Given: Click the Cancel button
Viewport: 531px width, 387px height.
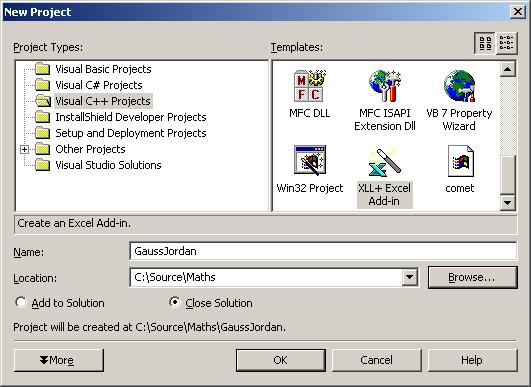Looking at the screenshot, I should pos(377,360).
